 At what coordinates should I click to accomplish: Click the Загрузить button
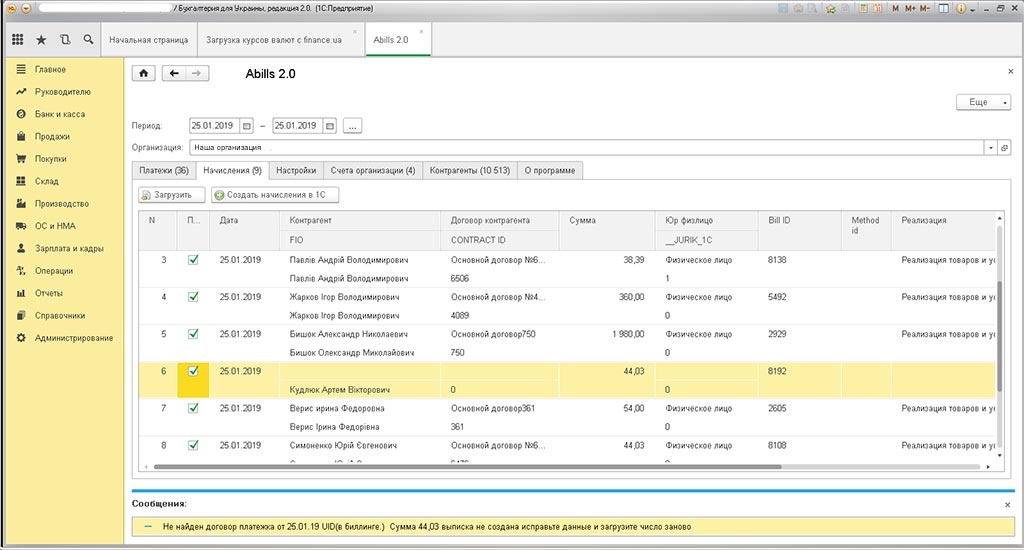tap(172, 195)
